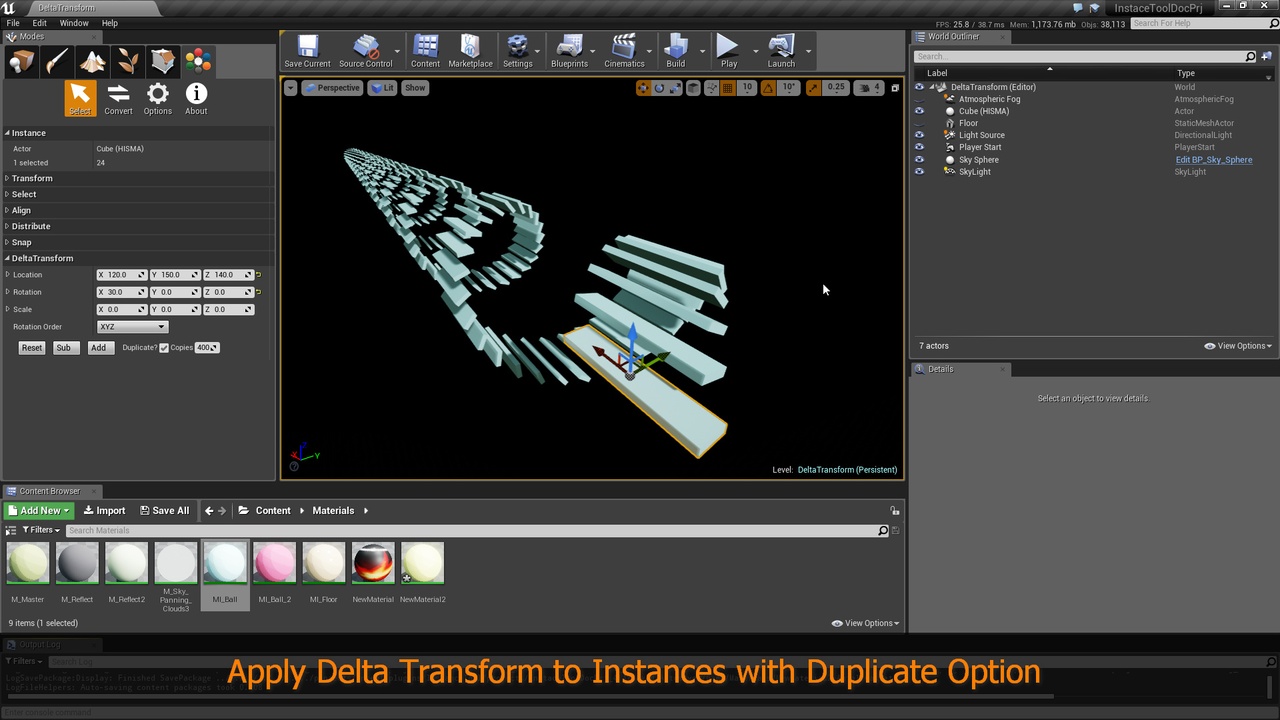Open the instance tool Options gear
The width and height of the screenshot is (1280, 720).
pyautogui.click(x=157, y=99)
